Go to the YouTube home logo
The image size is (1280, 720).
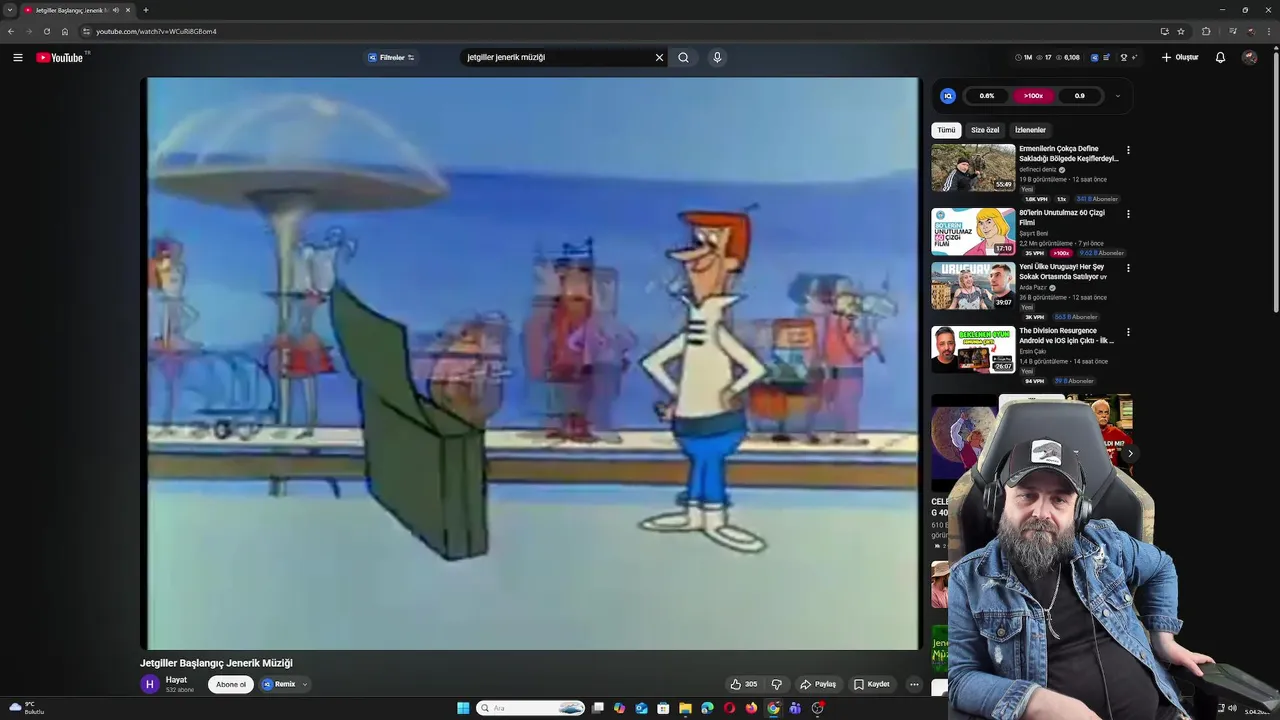click(x=60, y=57)
